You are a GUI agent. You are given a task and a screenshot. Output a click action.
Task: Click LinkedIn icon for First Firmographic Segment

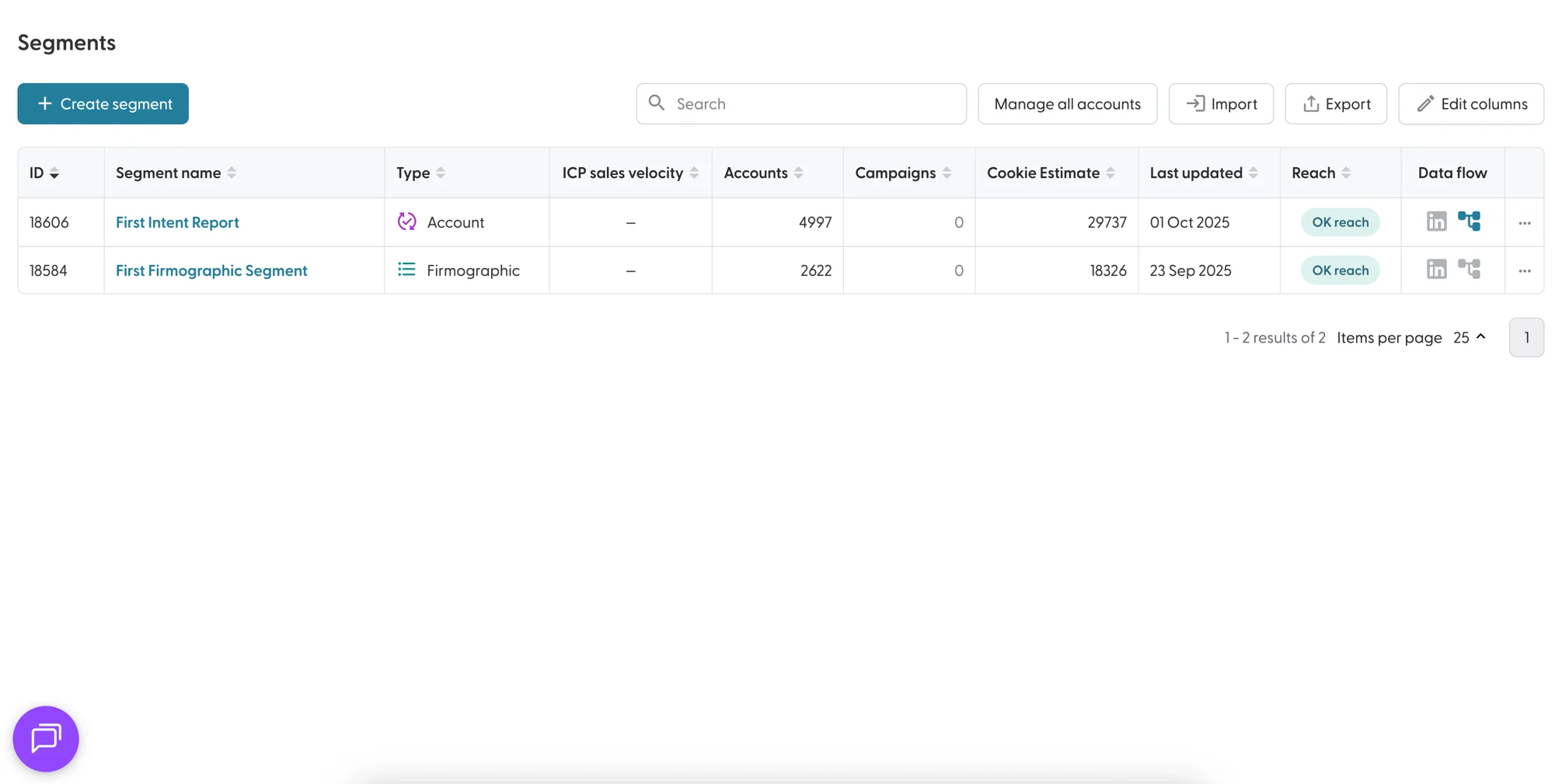pyautogui.click(x=1436, y=270)
